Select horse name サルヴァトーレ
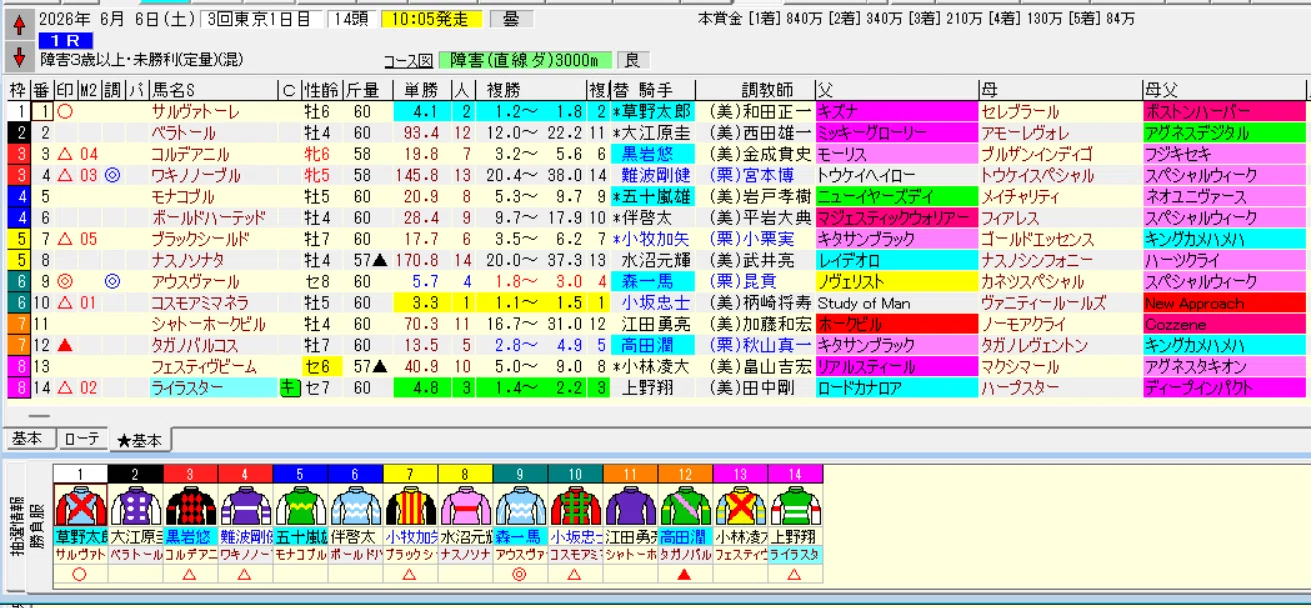The width and height of the screenshot is (1311, 608). pyautogui.click(x=198, y=111)
